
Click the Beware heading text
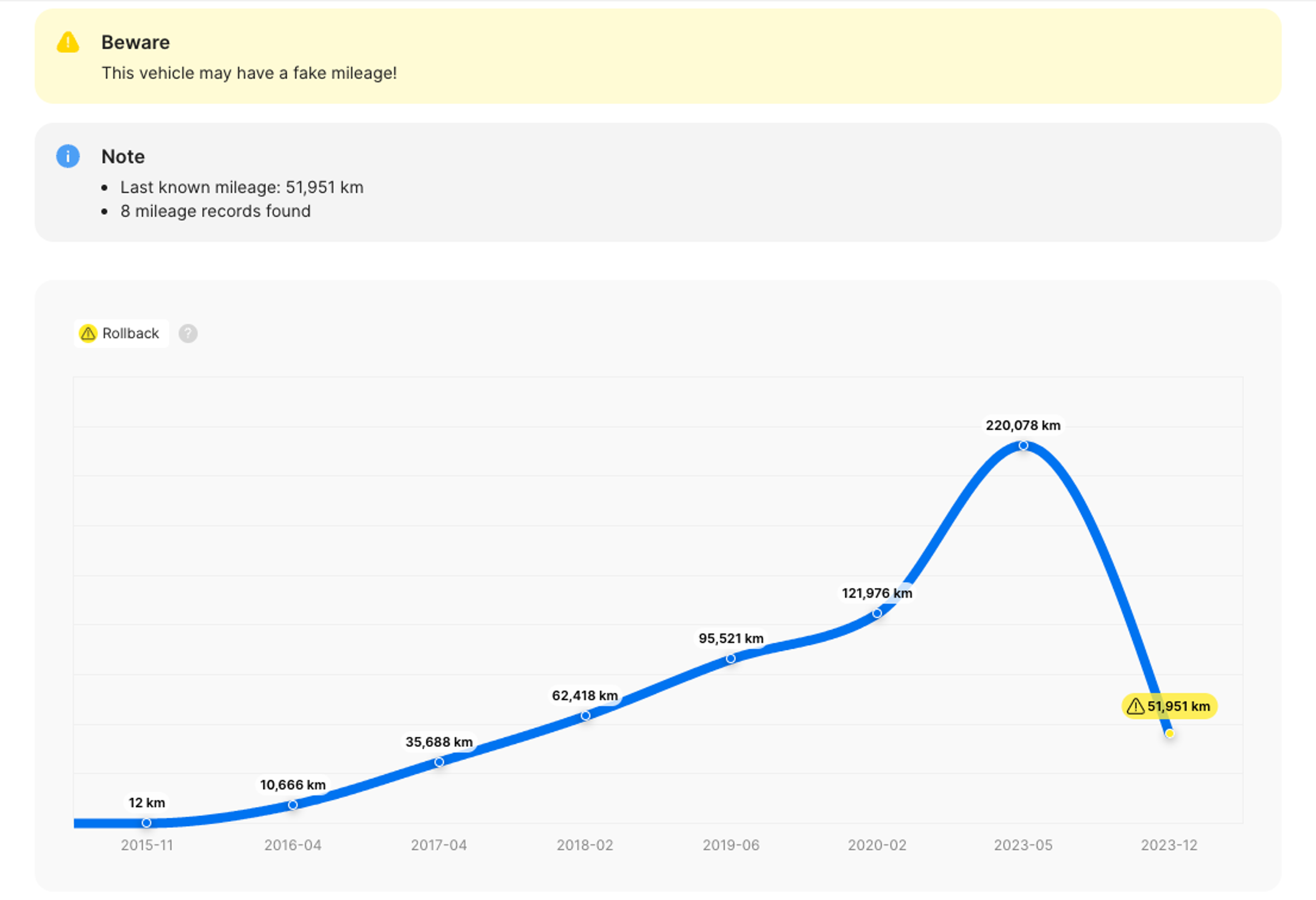[135, 43]
